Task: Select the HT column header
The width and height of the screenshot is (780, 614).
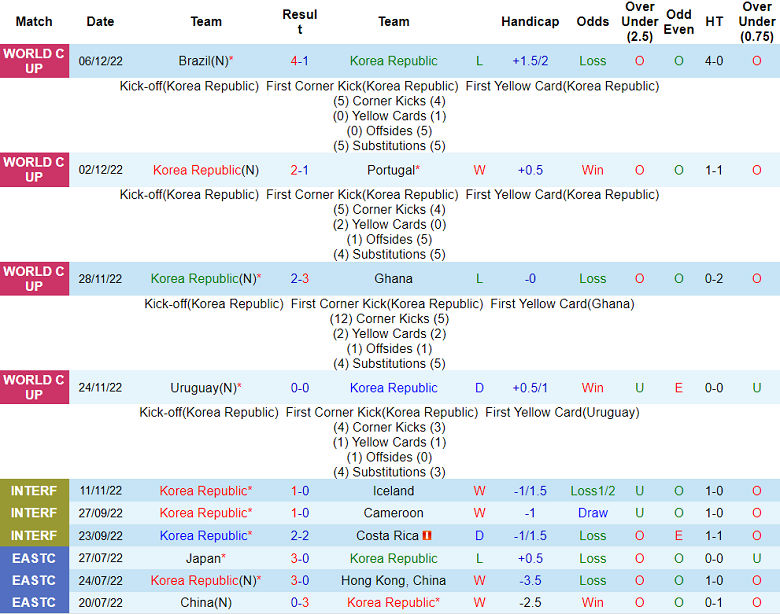Action: coord(714,22)
